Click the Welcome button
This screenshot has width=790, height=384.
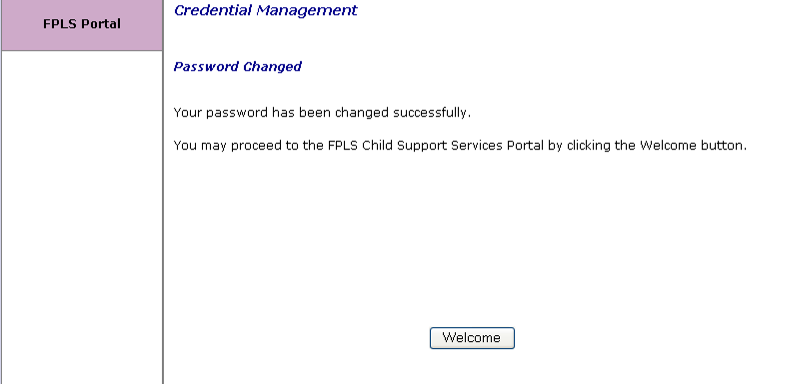[x=472, y=338]
